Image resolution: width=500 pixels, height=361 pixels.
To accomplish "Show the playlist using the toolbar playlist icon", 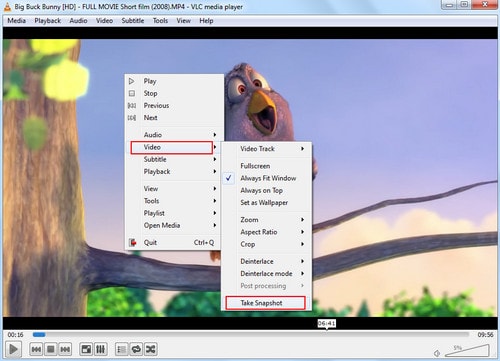I will pyautogui.click(x=122, y=349).
